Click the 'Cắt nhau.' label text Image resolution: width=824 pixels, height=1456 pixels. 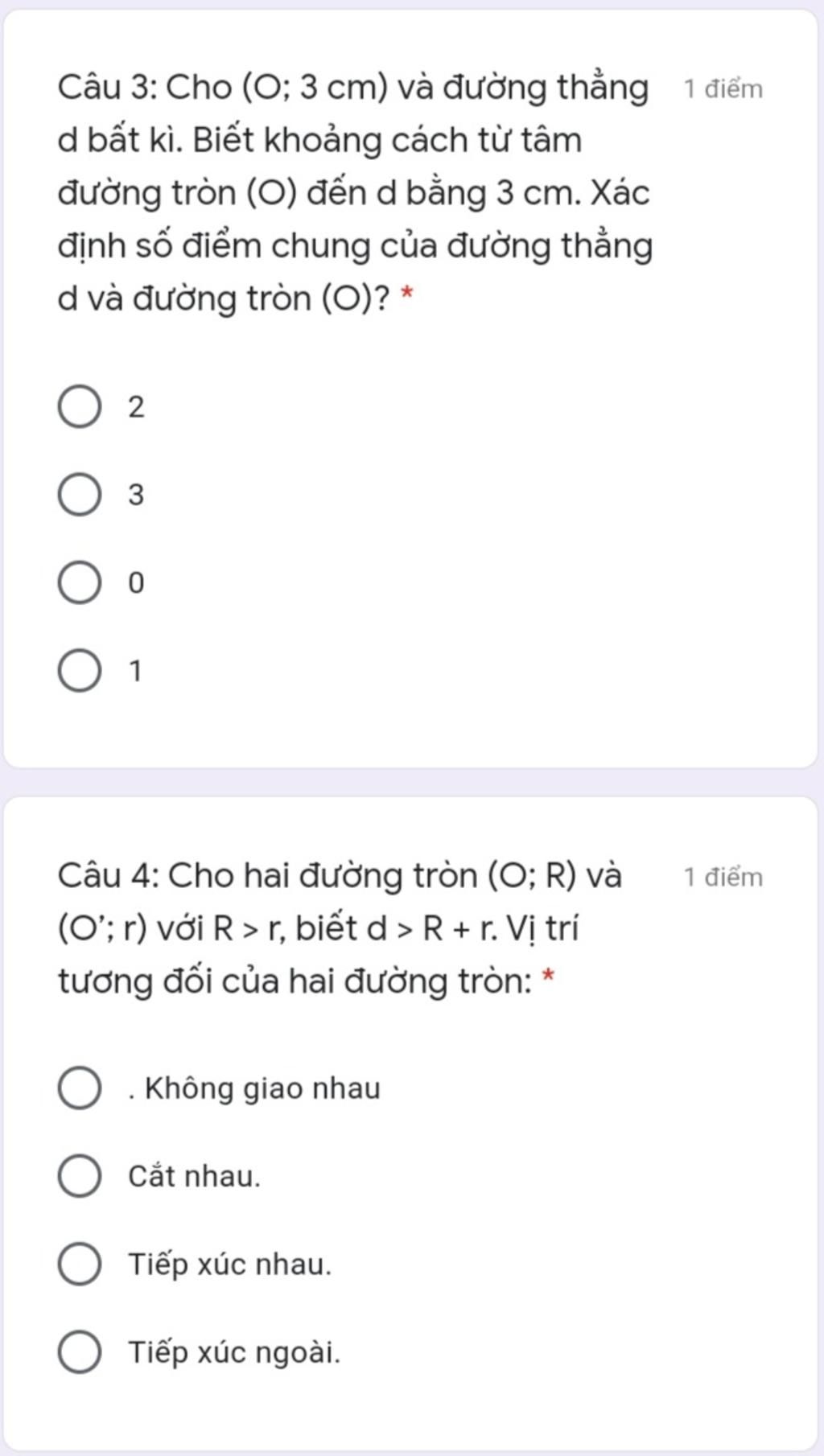pos(195,1176)
